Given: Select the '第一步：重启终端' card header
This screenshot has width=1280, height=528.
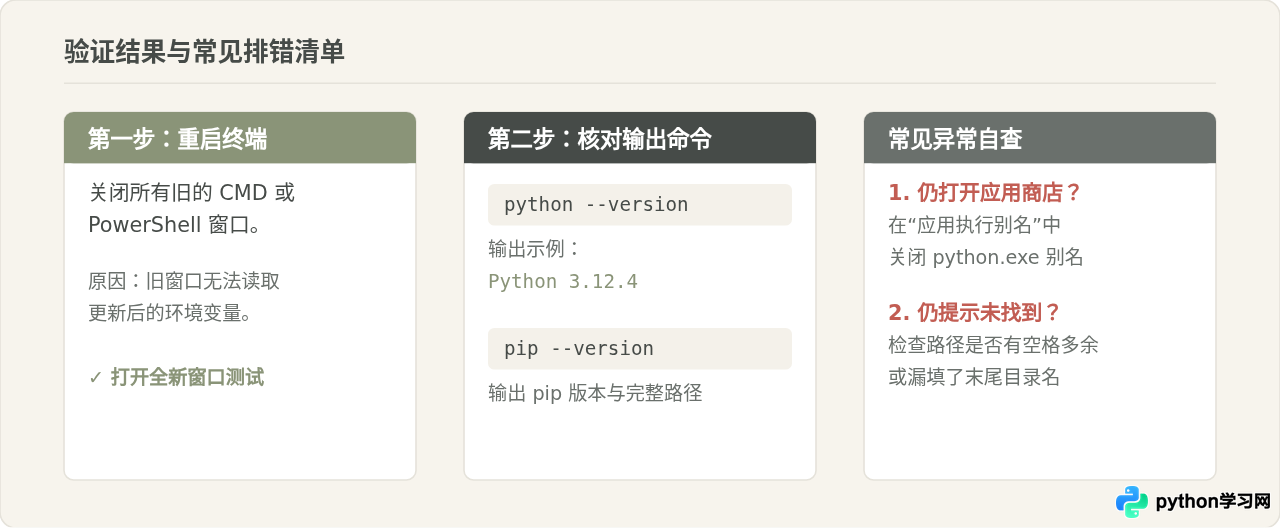Looking at the screenshot, I should point(240,138).
